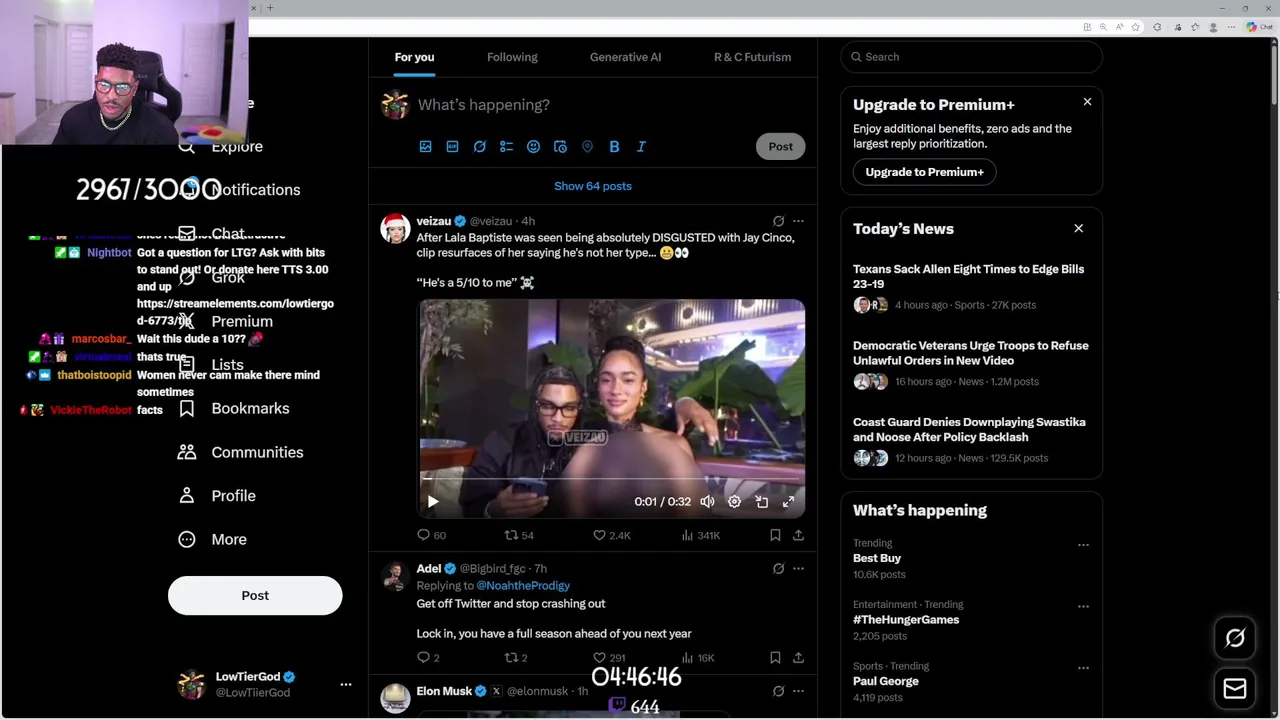1280x720 pixels.
Task: Add a poll to the post
Action: [506, 146]
